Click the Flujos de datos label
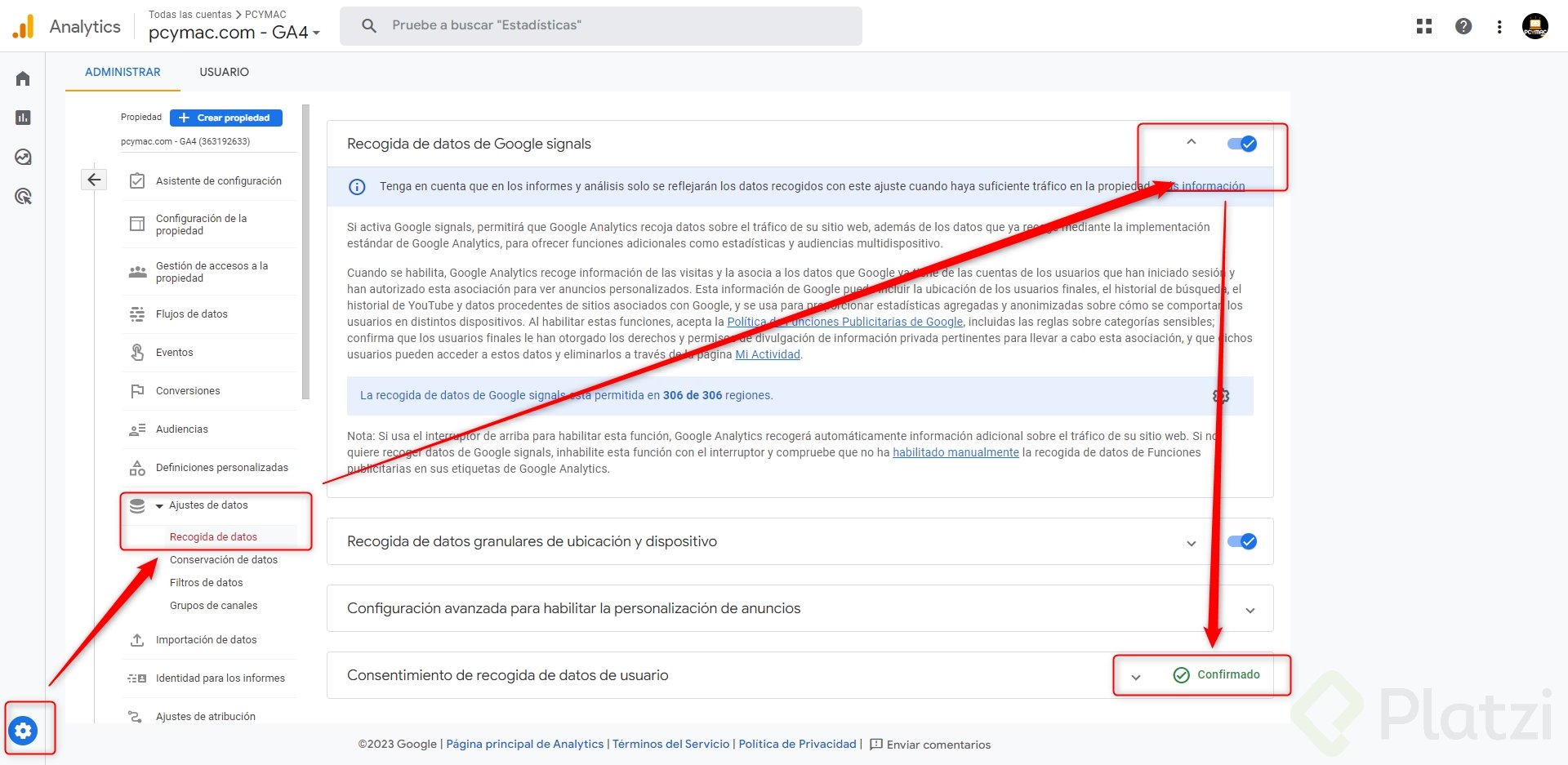This screenshot has width=1568, height=765. point(192,314)
